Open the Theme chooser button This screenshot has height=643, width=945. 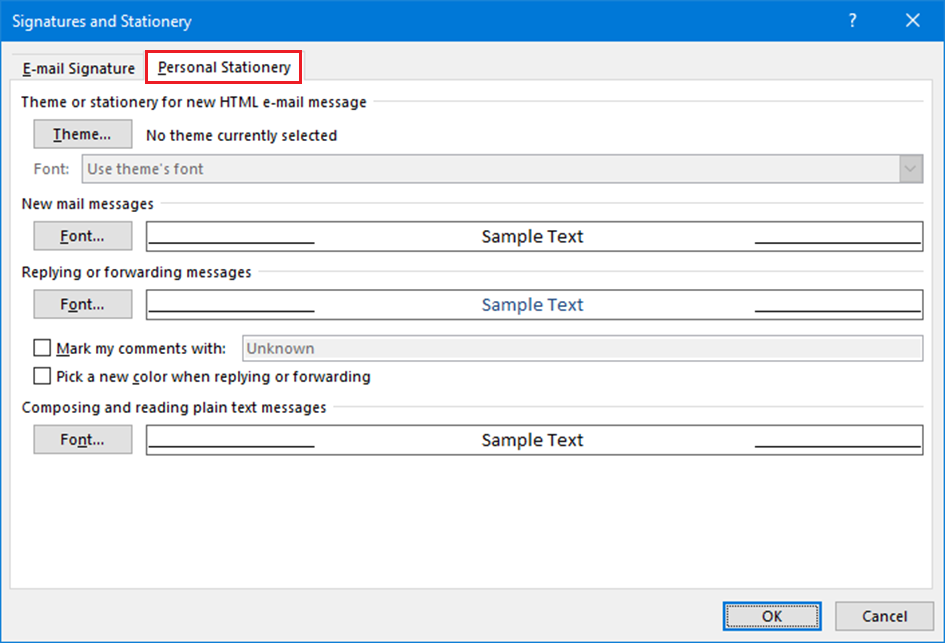click(x=83, y=135)
